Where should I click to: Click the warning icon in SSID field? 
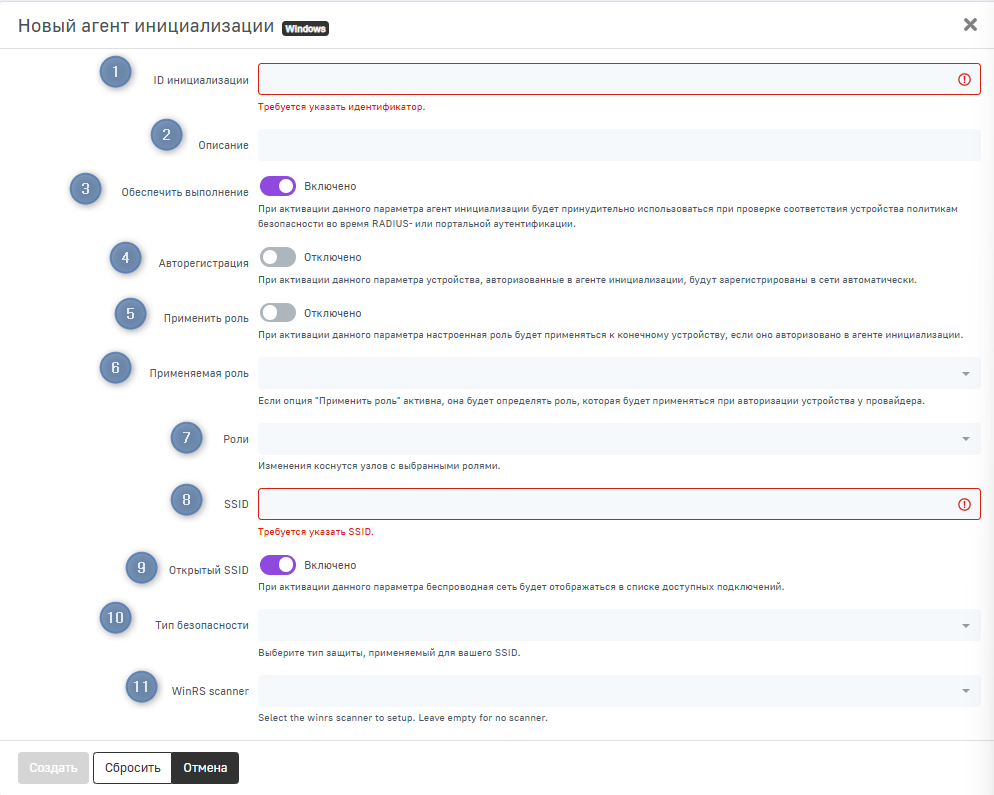point(964,505)
